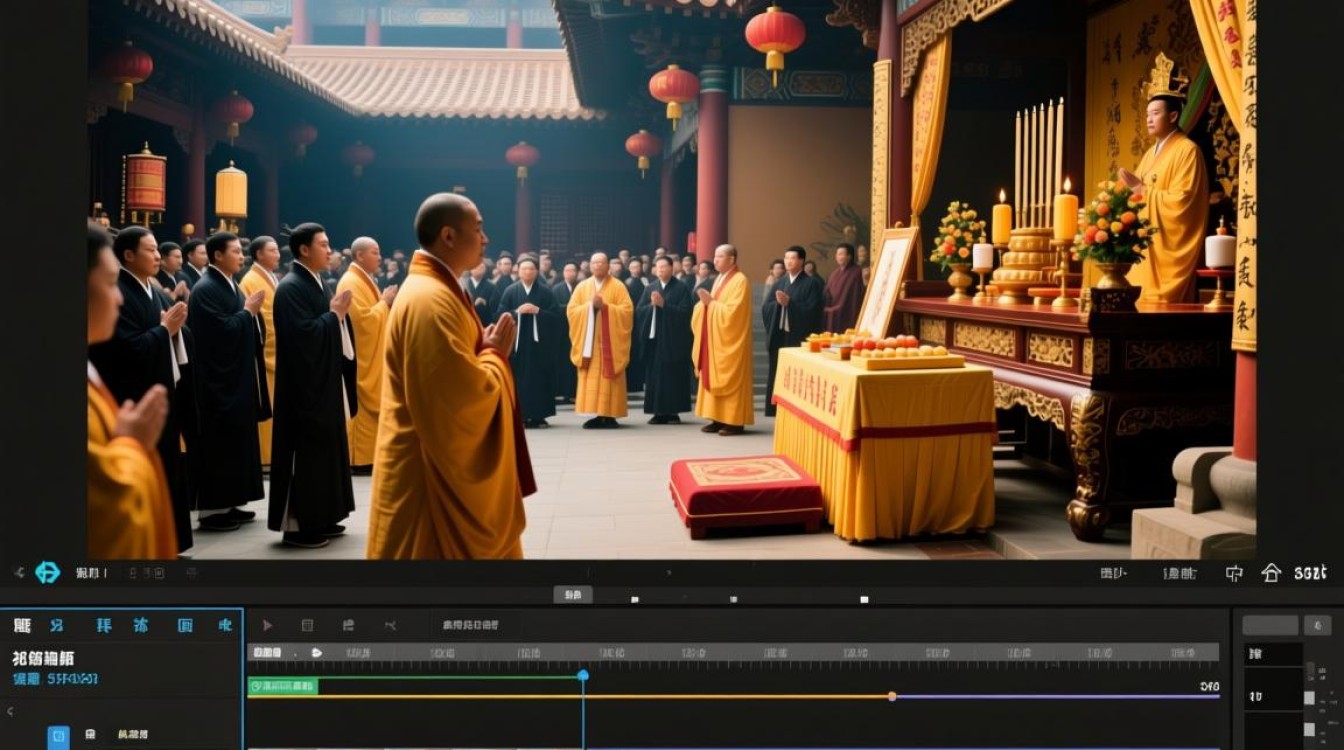Click the white arrow icon on the timeline ruler
The height and width of the screenshot is (750, 1344).
coord(317,652)
